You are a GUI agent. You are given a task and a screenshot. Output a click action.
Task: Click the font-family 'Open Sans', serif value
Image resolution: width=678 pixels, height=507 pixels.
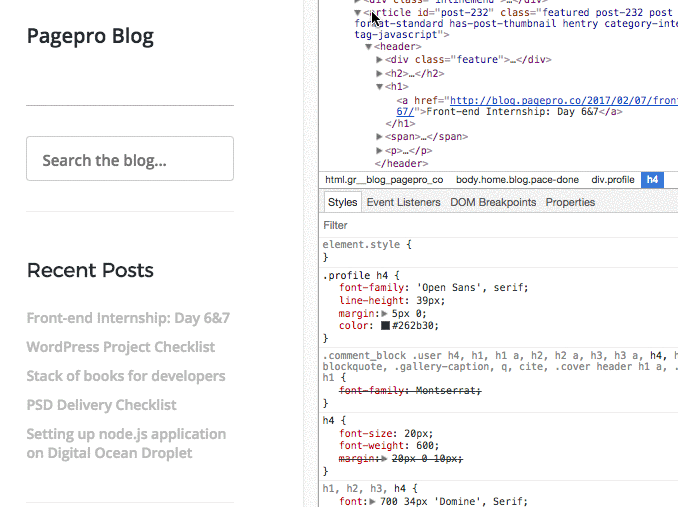470,288
